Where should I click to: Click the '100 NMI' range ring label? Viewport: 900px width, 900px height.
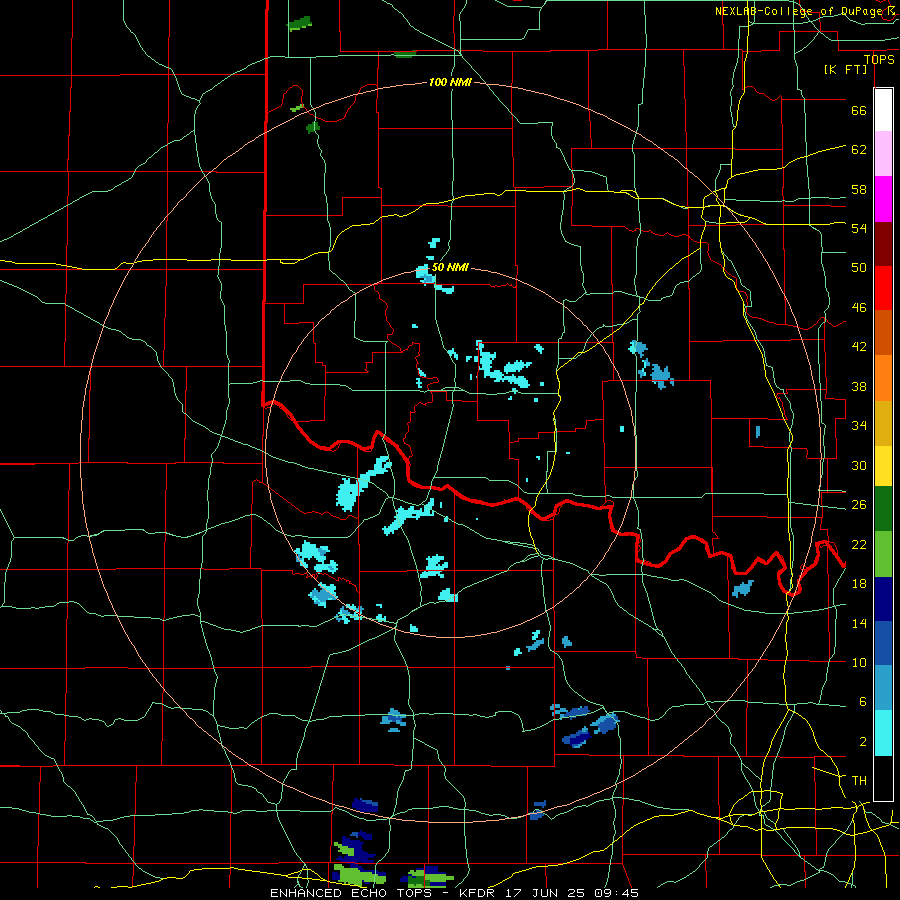[x=450, y=82]
